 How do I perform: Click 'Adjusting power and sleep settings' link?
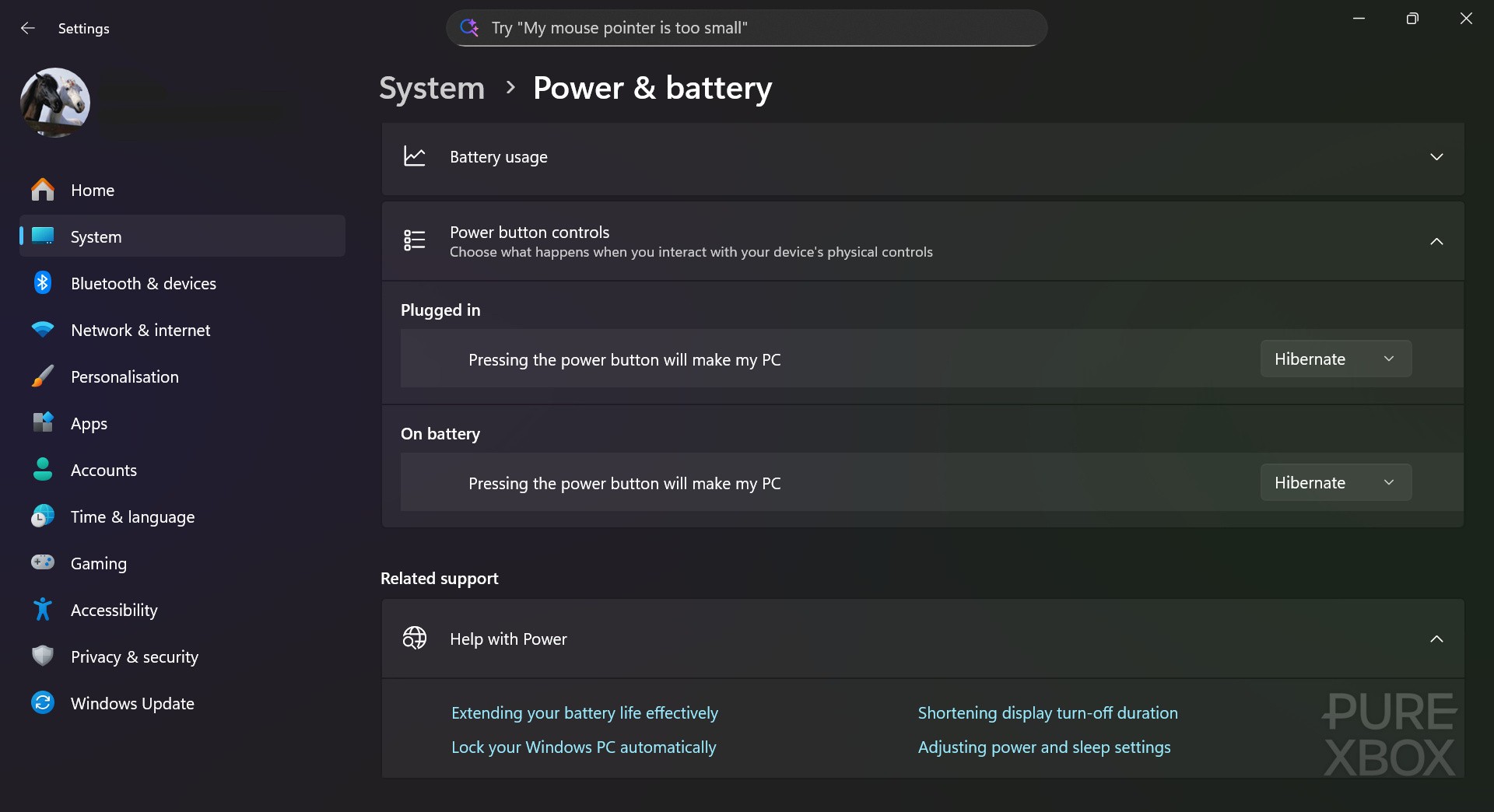pos(1043,747)
